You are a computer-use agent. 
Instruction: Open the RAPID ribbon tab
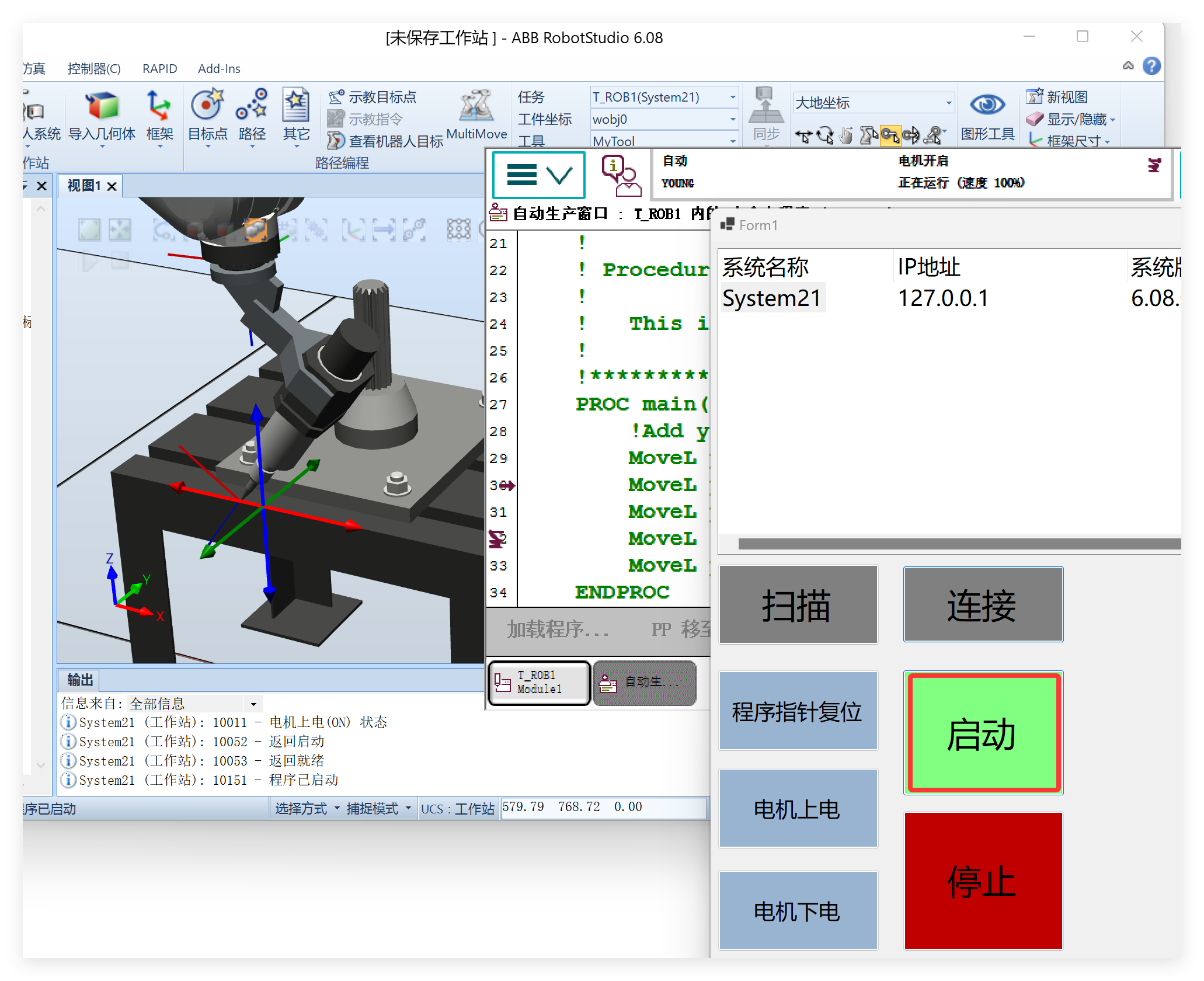pyautogui.click(x=159, y=68)
